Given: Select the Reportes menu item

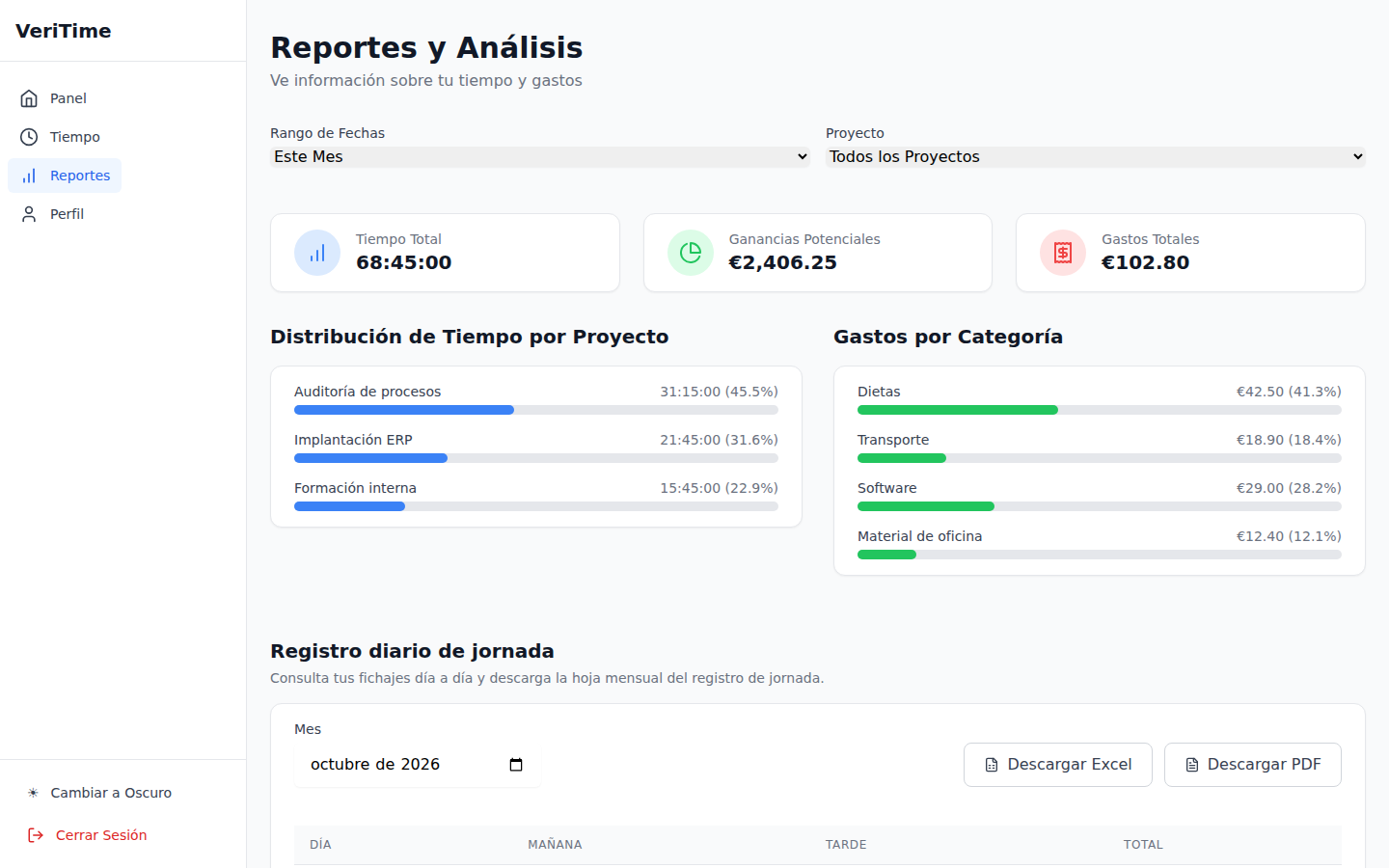Looking at the screenshot, I should tap(65, 176).
